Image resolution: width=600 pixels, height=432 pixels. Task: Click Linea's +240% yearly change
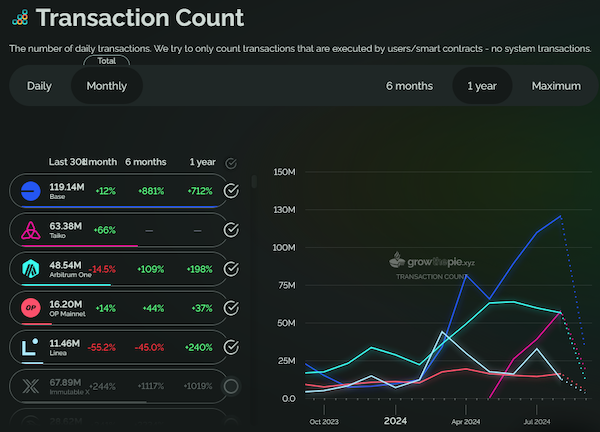tap(198, 347)
